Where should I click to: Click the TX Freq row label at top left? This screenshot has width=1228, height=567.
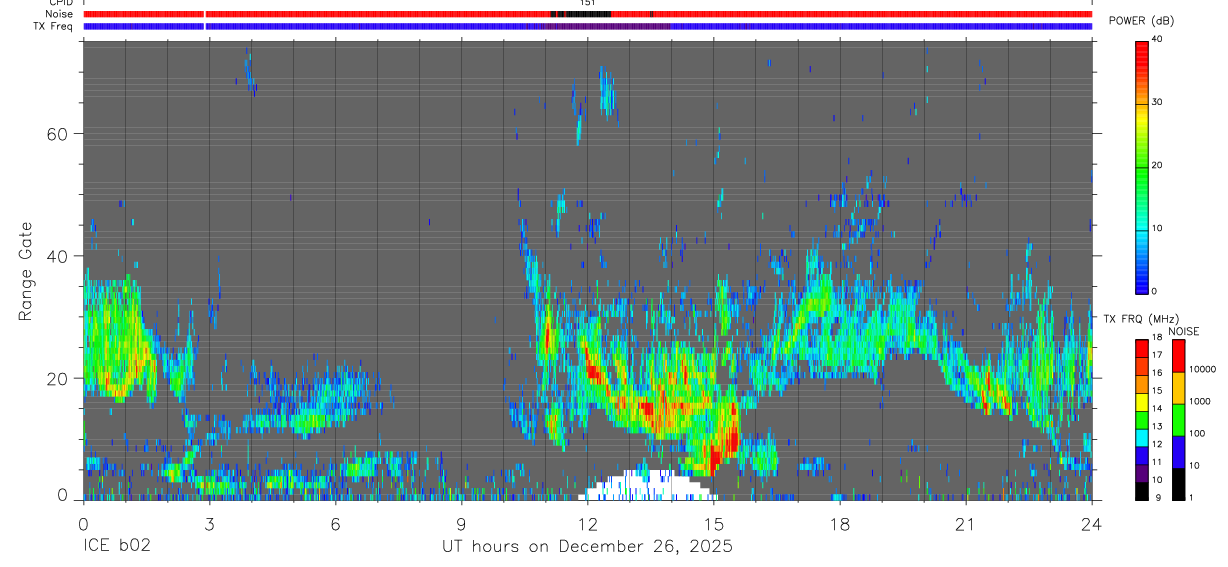tap(54, 26)
